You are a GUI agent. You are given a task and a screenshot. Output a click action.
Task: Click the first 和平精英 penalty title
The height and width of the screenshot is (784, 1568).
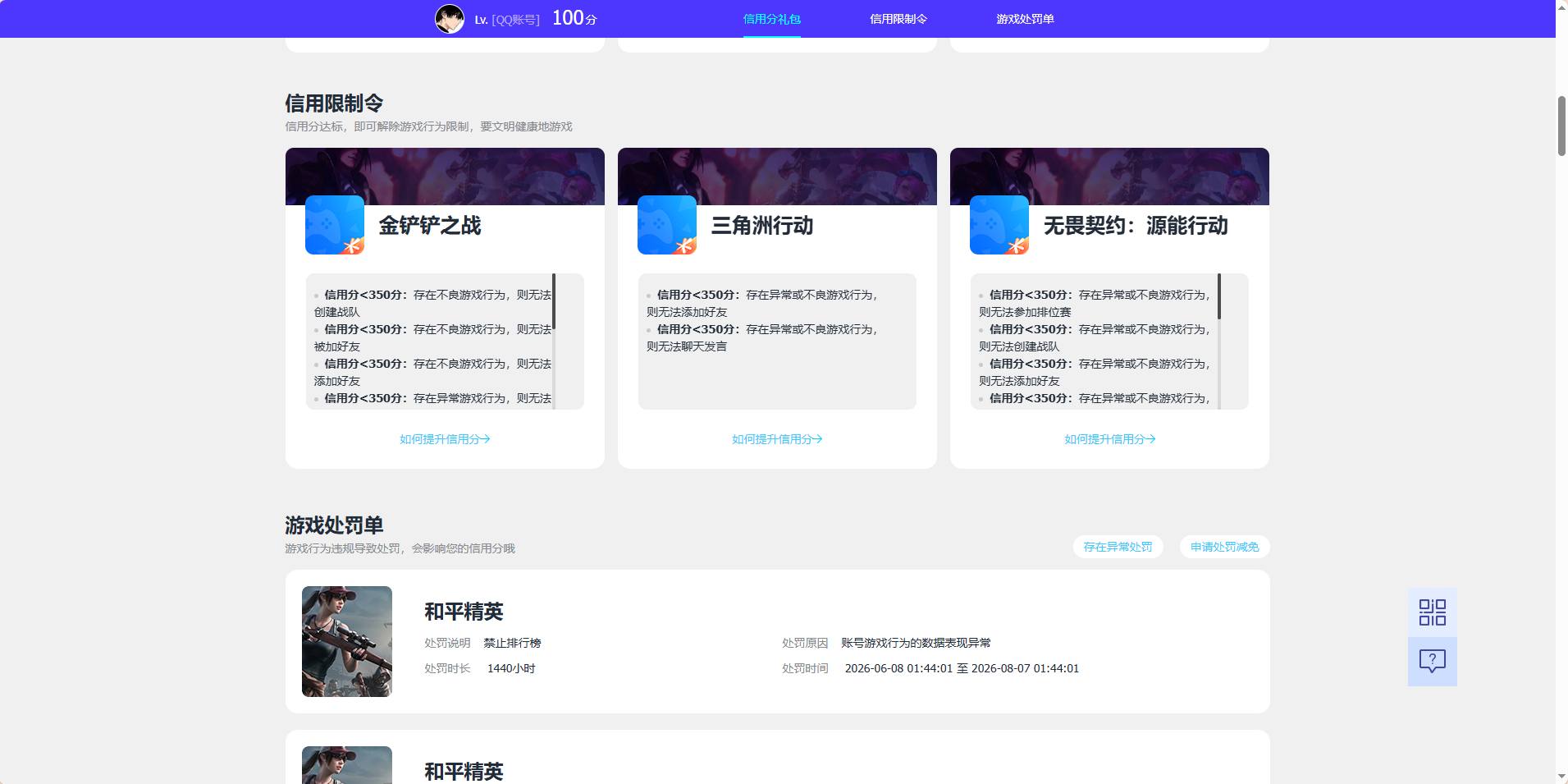(x=464, y=612)
